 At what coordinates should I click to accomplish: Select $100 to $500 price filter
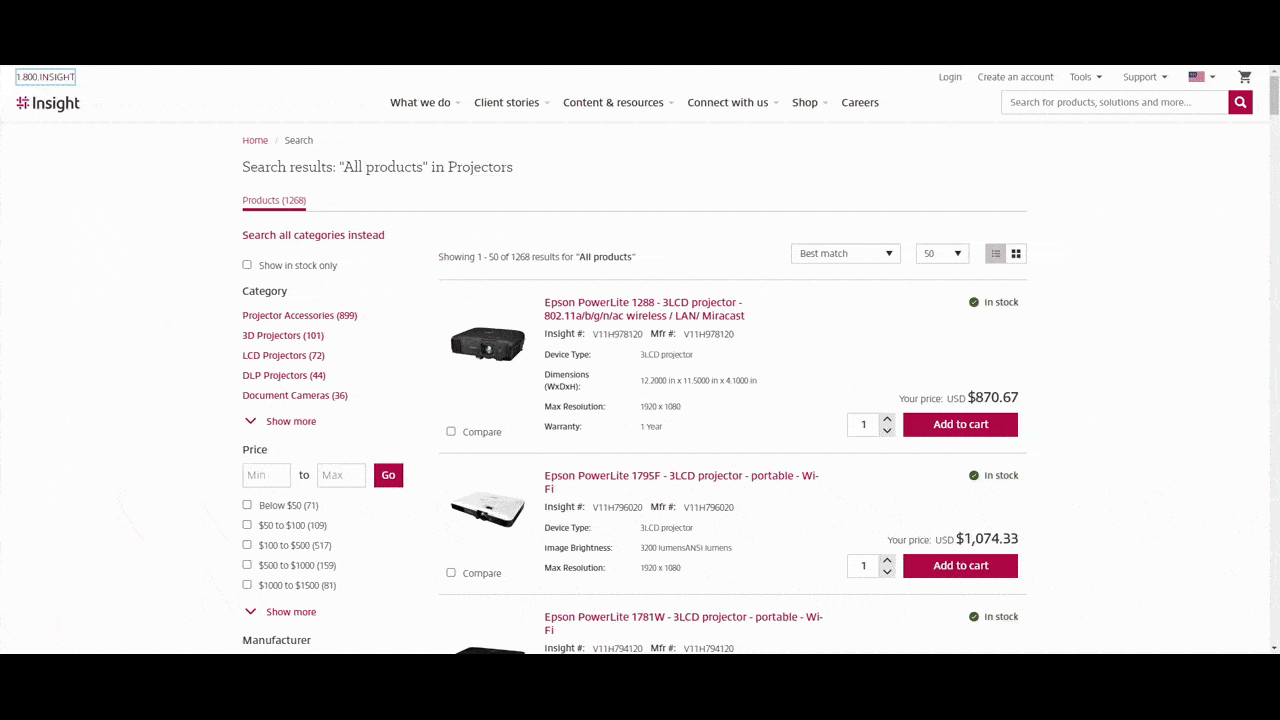[x=247, y=545]
